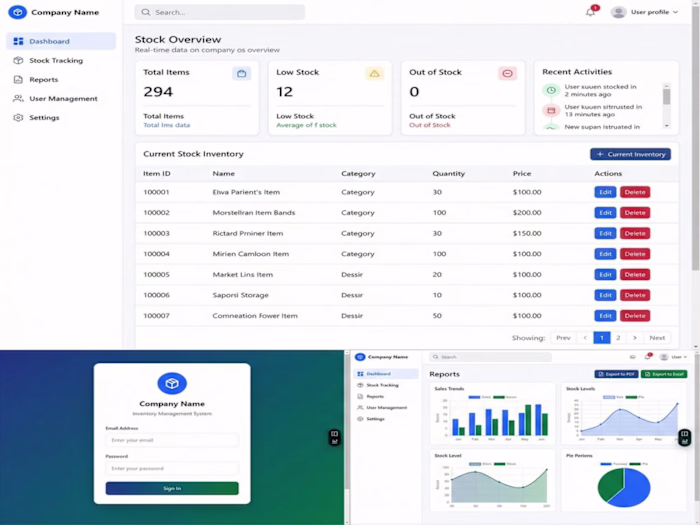
Task: Click the green clock icon in Recent Activities
Action: coord(551,90)
